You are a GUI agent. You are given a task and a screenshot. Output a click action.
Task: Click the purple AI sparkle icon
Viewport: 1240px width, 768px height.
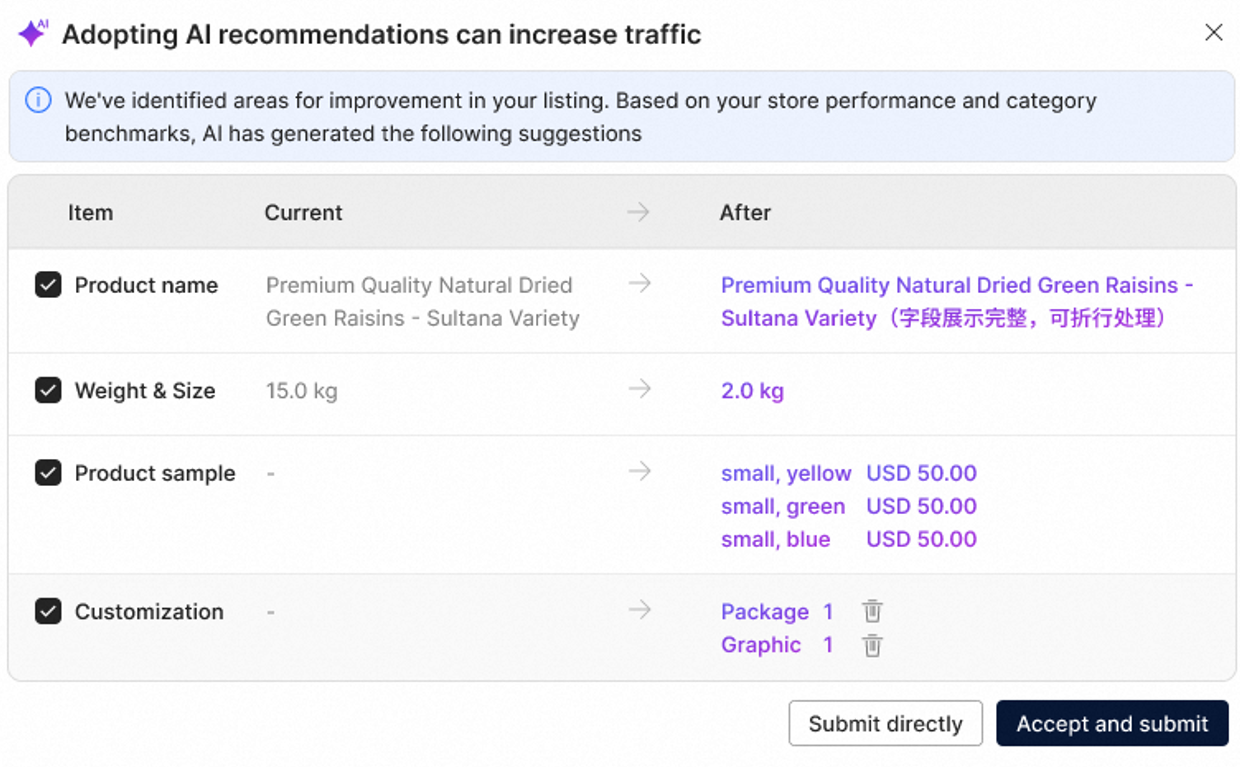pos(32,33)
